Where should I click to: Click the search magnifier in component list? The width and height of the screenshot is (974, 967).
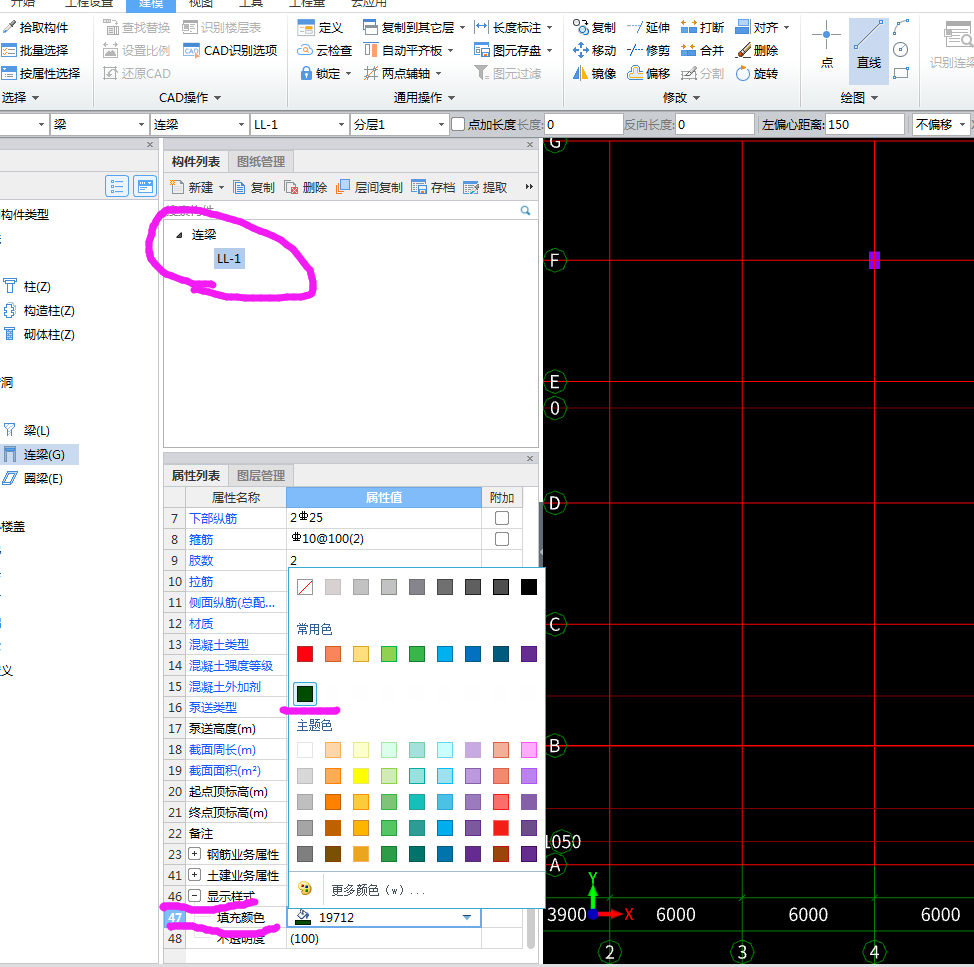pos(526,211)
